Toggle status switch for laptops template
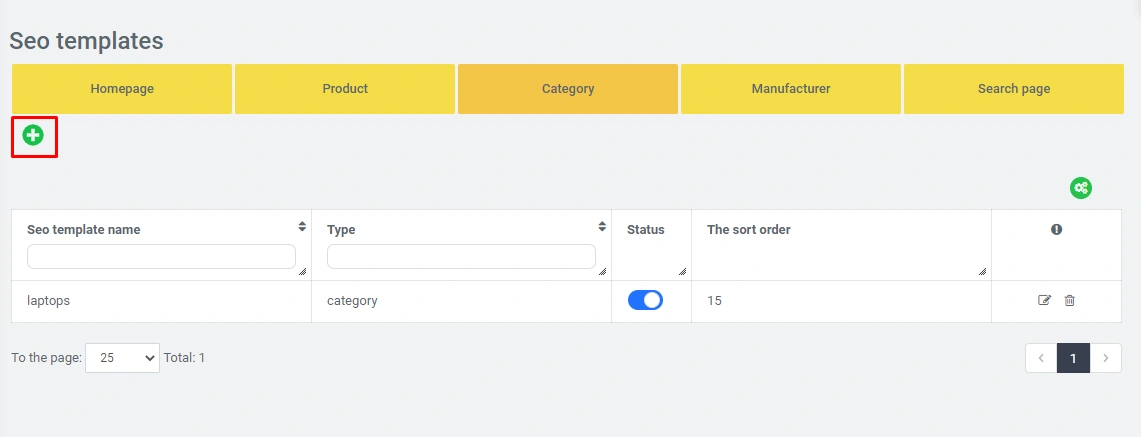1141x437 pixels. (x=645, y=300)
